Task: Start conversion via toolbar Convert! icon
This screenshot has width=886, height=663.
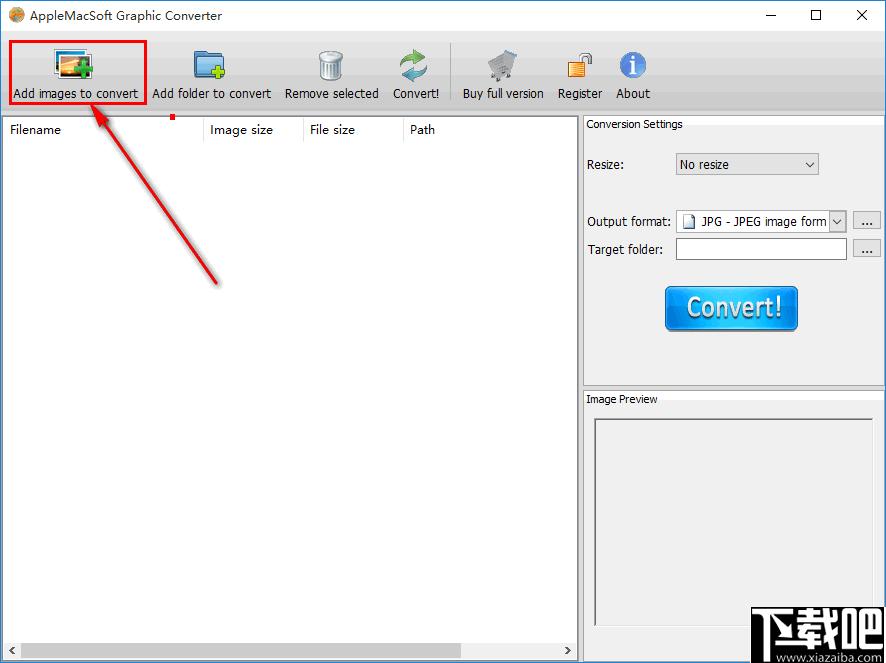Action: 414,65
